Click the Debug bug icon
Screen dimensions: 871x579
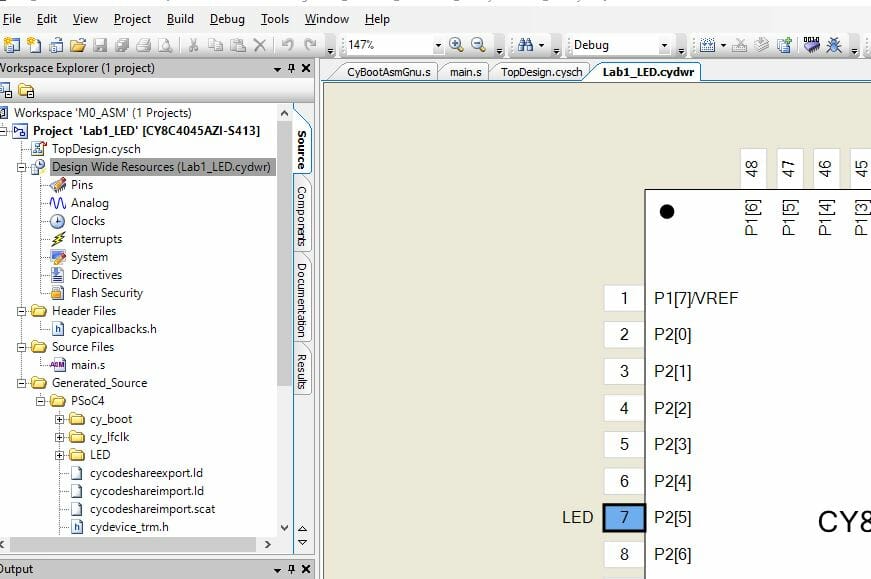pyautogui.click(x=834, y=45)
